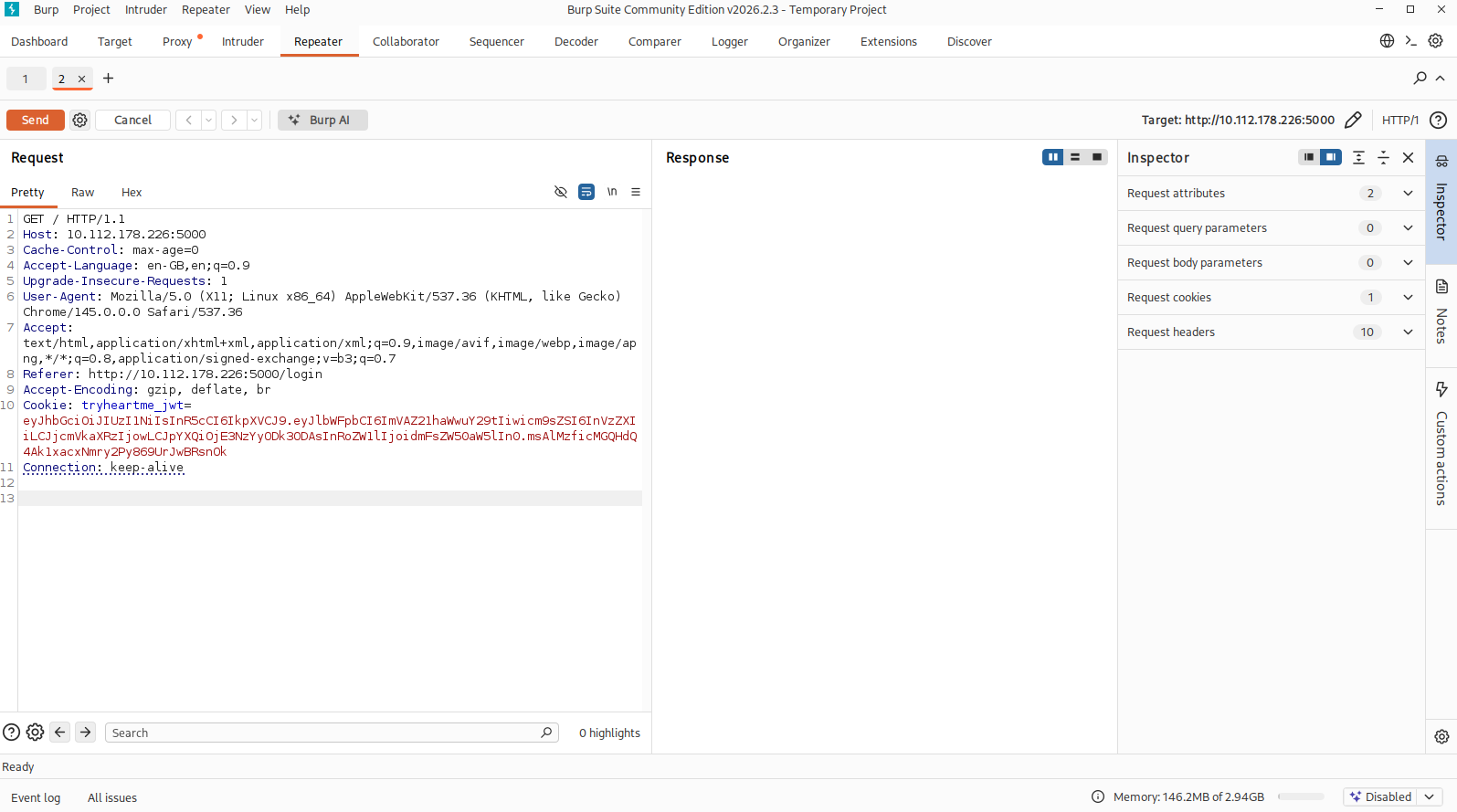
Task: Select the Hex request view tab
Action: coord(132,192)
